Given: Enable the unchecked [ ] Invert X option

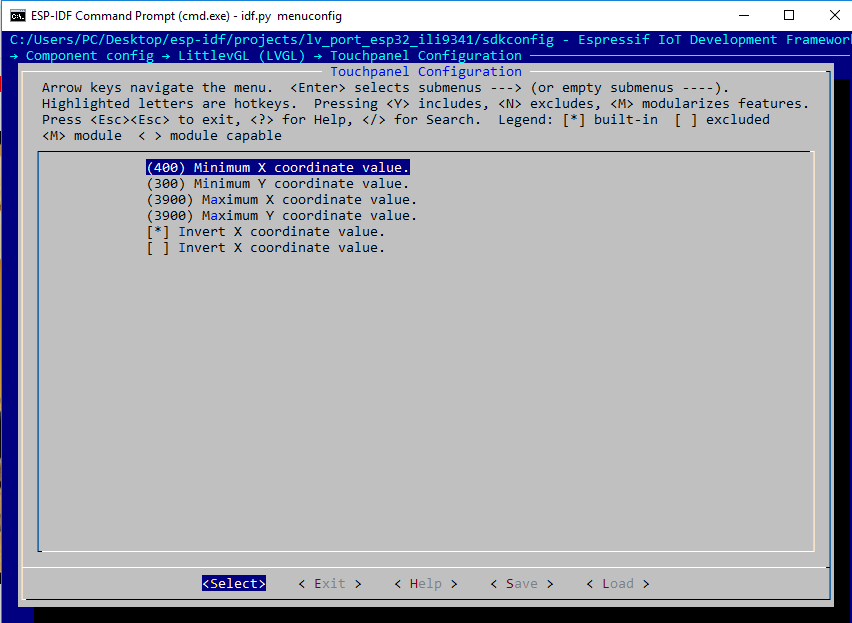Looking at the screenshot, I should point(158,248).
